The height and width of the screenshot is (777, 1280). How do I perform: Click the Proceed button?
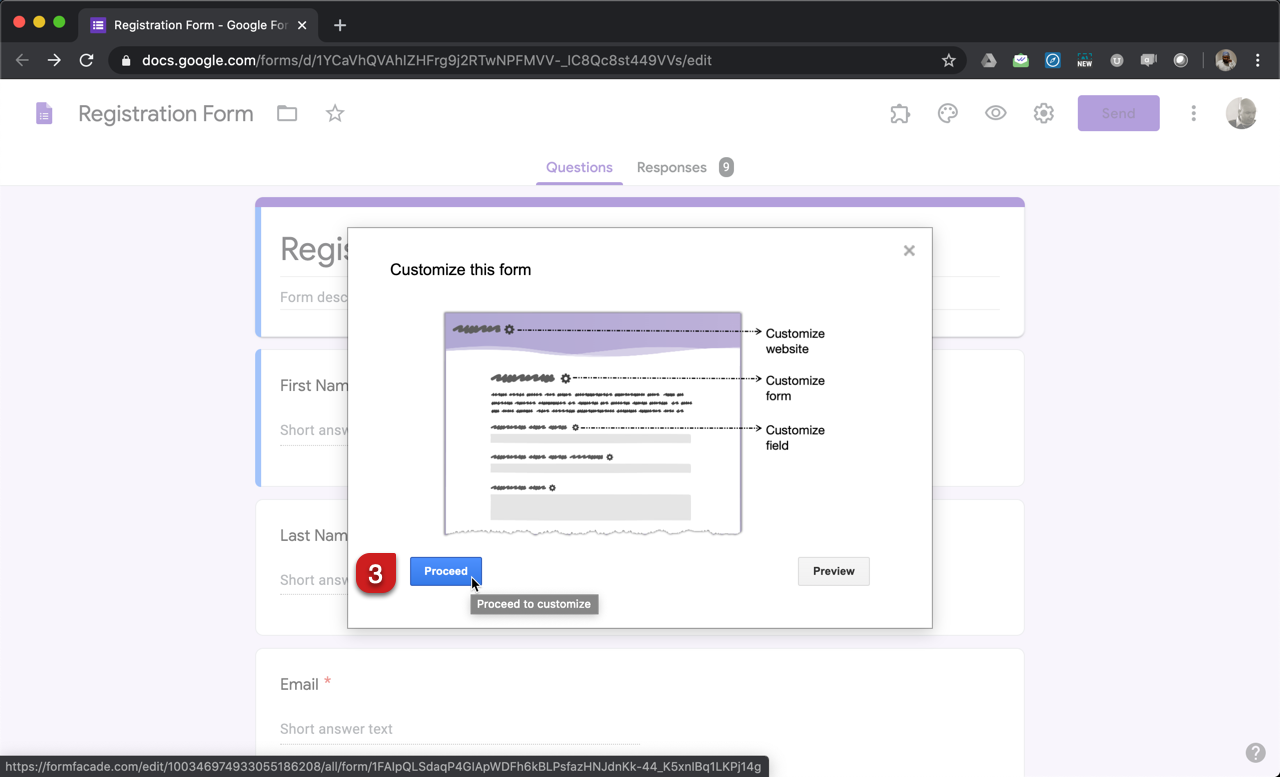[x=445, y=571]
